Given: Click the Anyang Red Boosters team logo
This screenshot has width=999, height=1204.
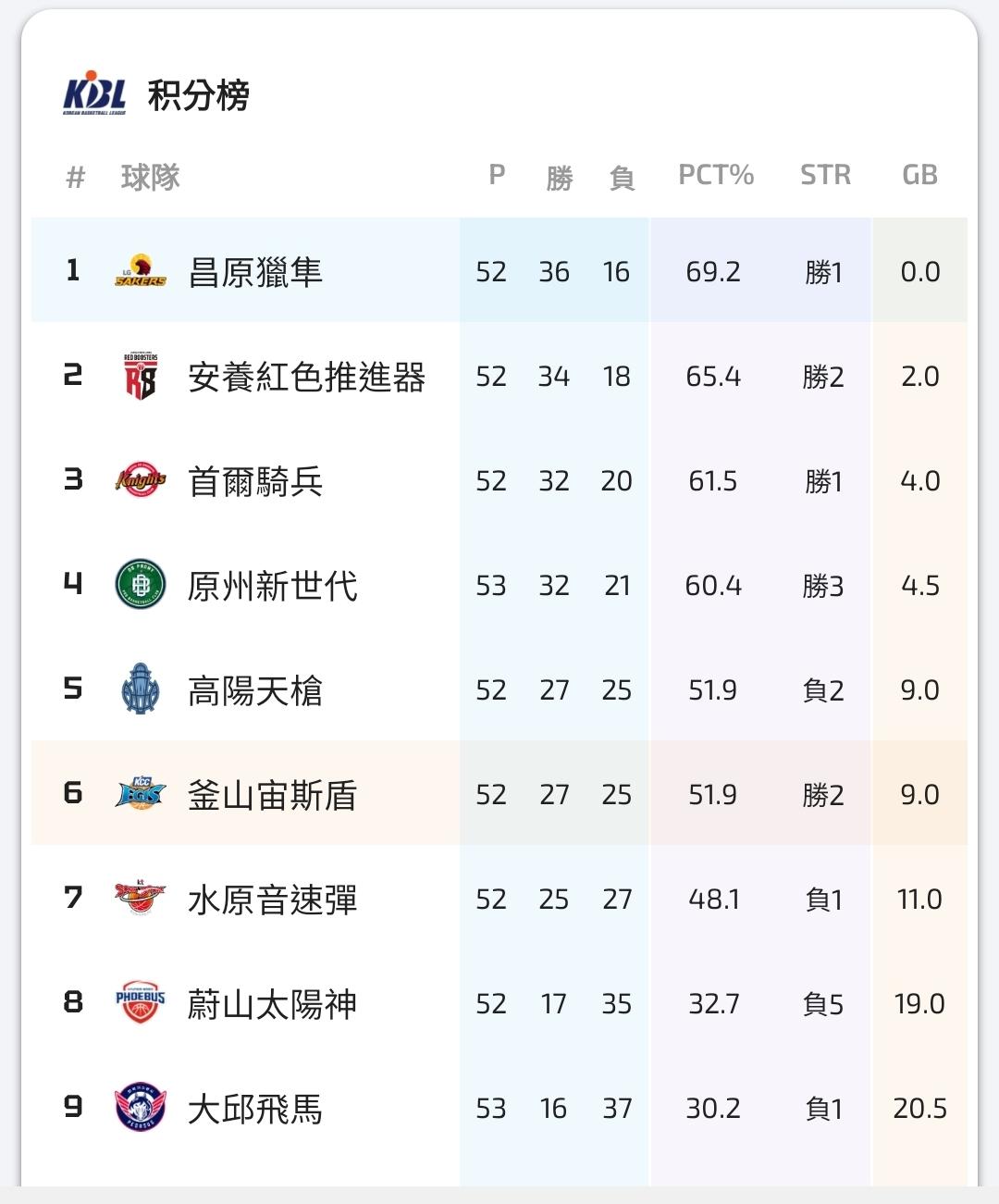Looking at the screenshot, I should pyautogui.click(x=141, y=376).
